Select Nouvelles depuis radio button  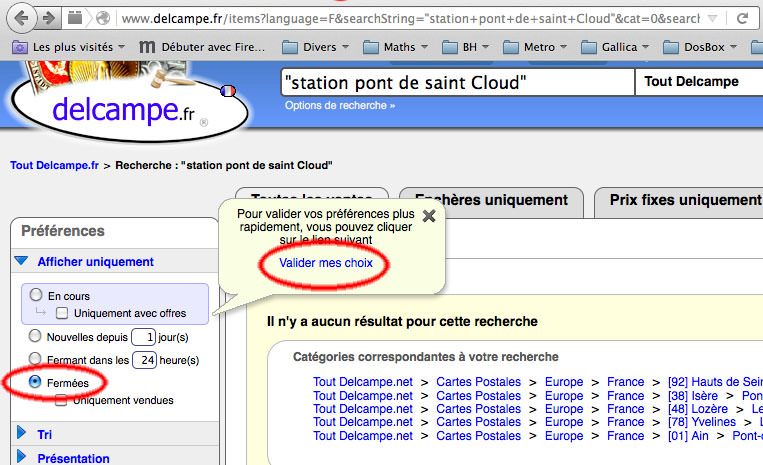pyautogui.click(x=35, y=336)
